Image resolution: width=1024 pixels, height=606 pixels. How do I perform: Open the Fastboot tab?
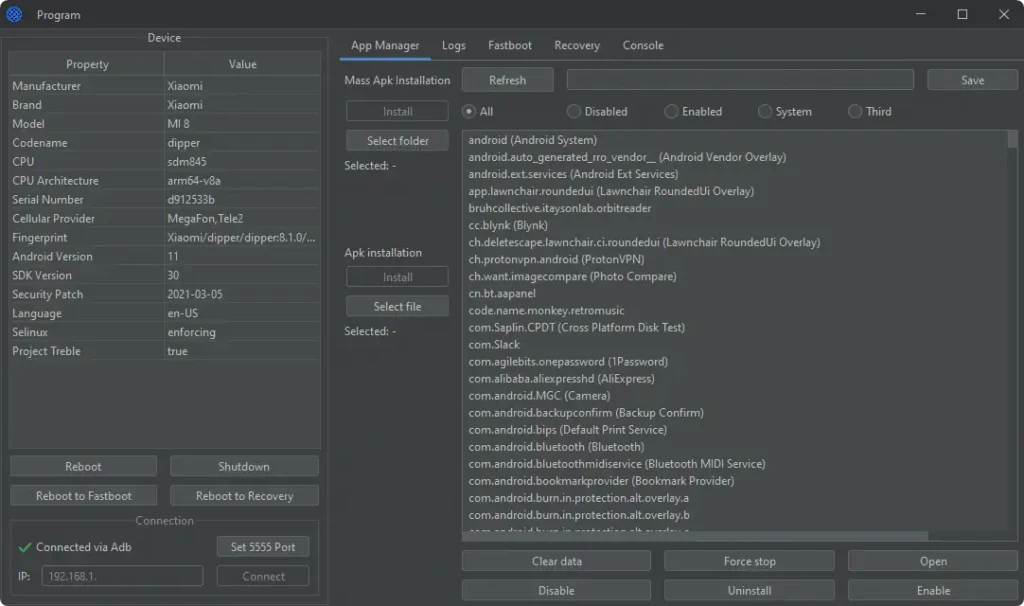(x=510, y=46)
